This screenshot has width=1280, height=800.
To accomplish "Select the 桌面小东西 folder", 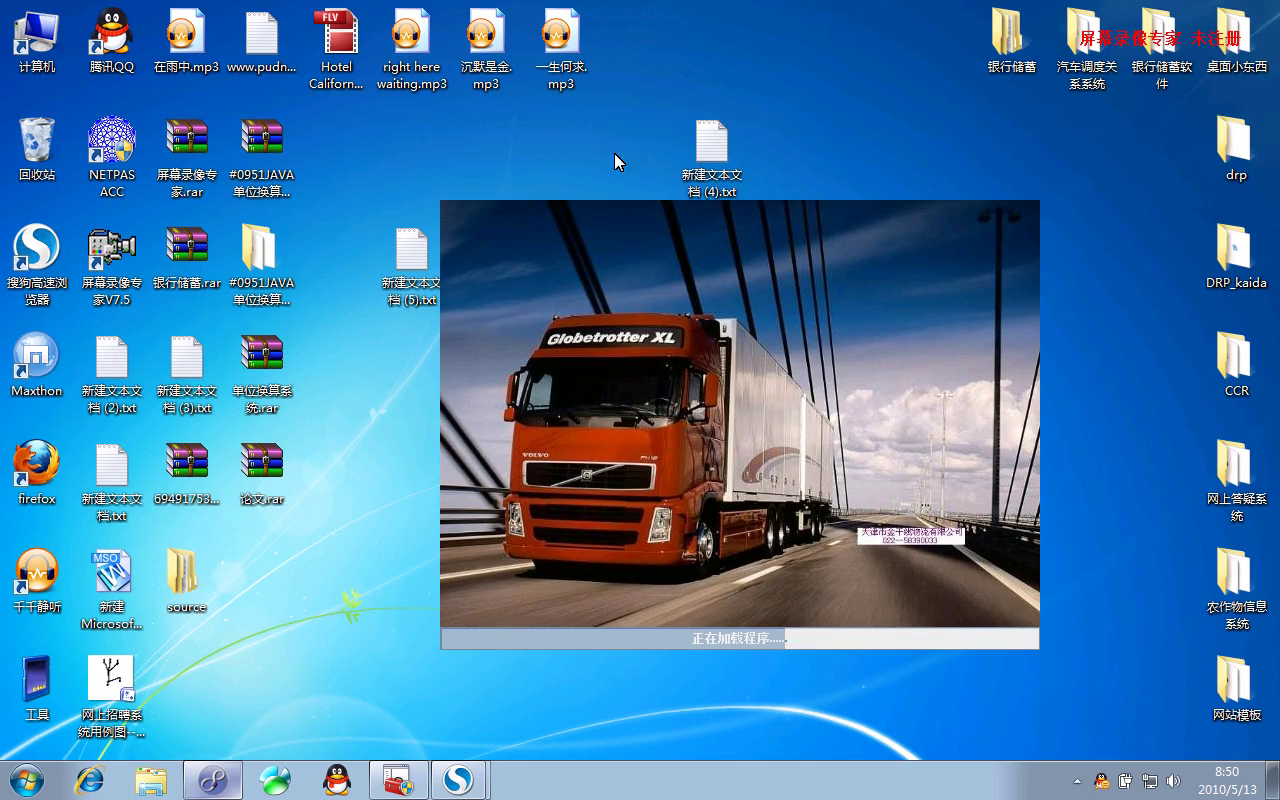I will tap(1237, 40).
